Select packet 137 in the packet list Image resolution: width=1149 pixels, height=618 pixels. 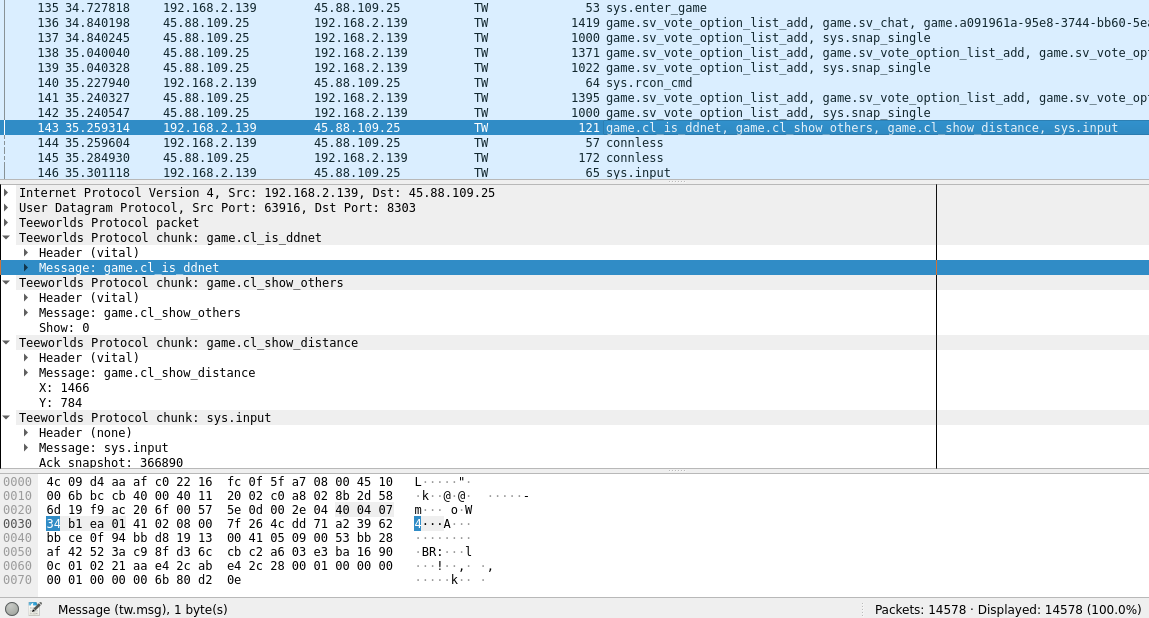(x=574, y=38)
